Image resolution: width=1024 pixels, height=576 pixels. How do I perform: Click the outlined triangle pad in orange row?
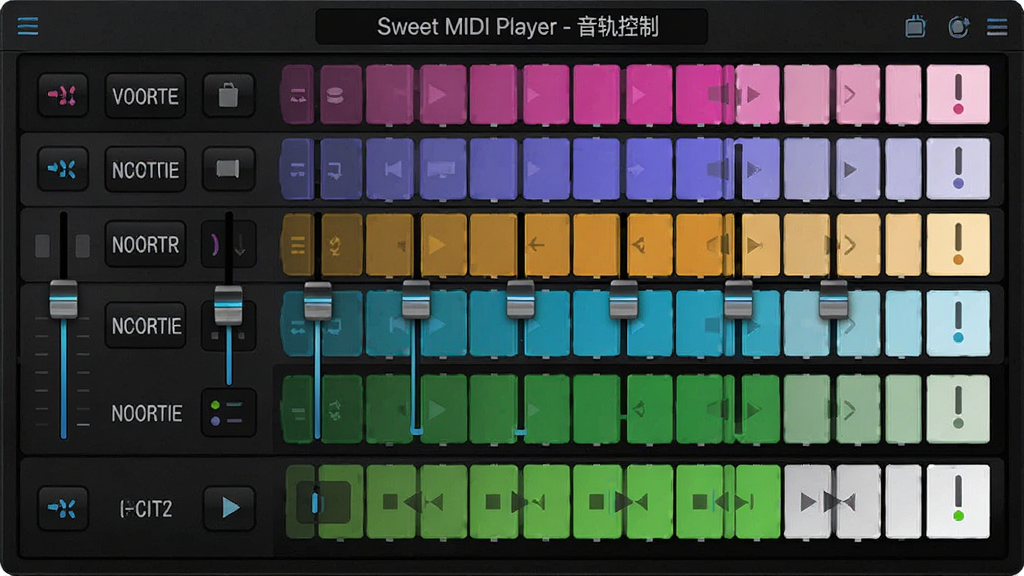[649, 245]
